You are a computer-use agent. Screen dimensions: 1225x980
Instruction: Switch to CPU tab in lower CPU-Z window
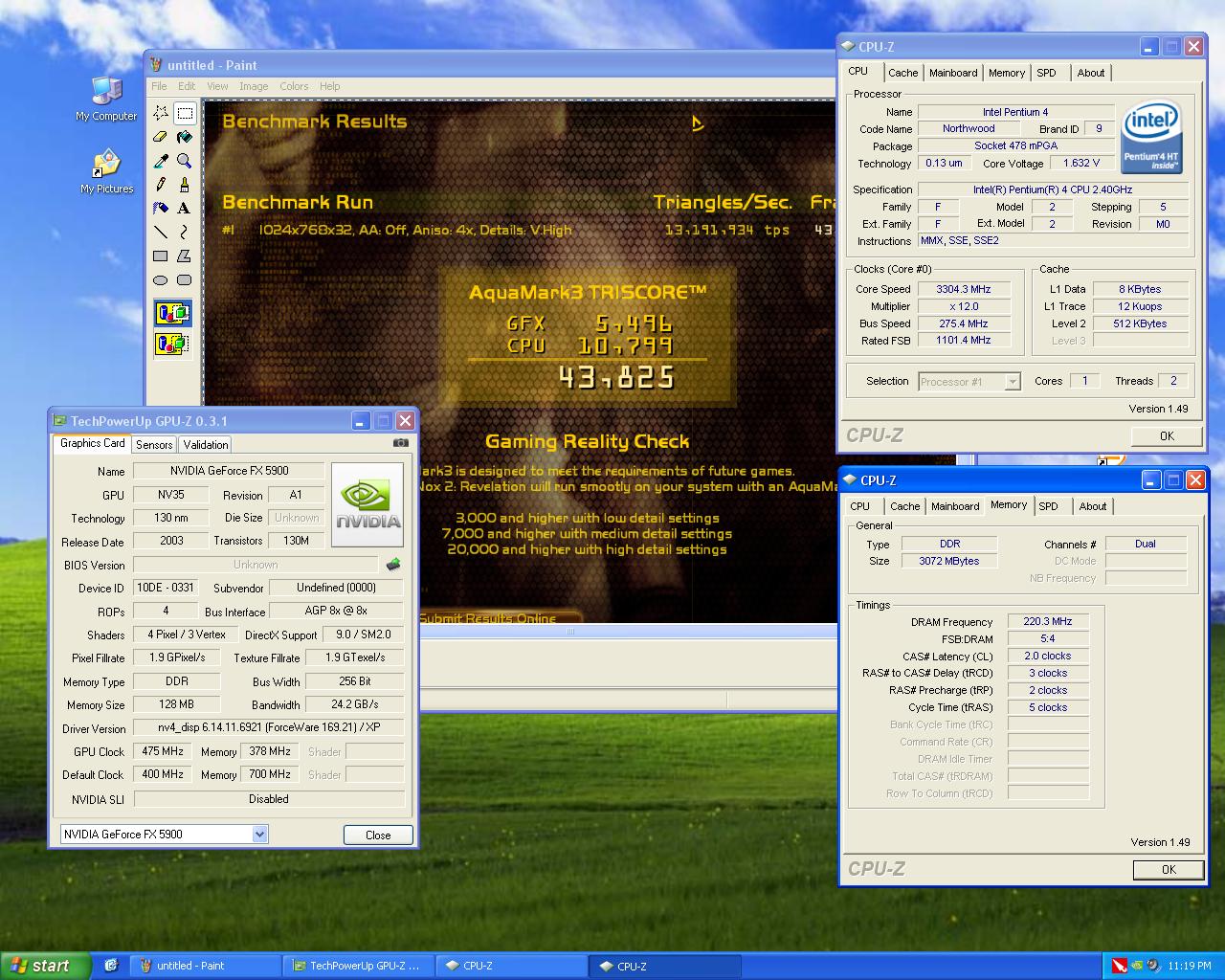(860, 506)
